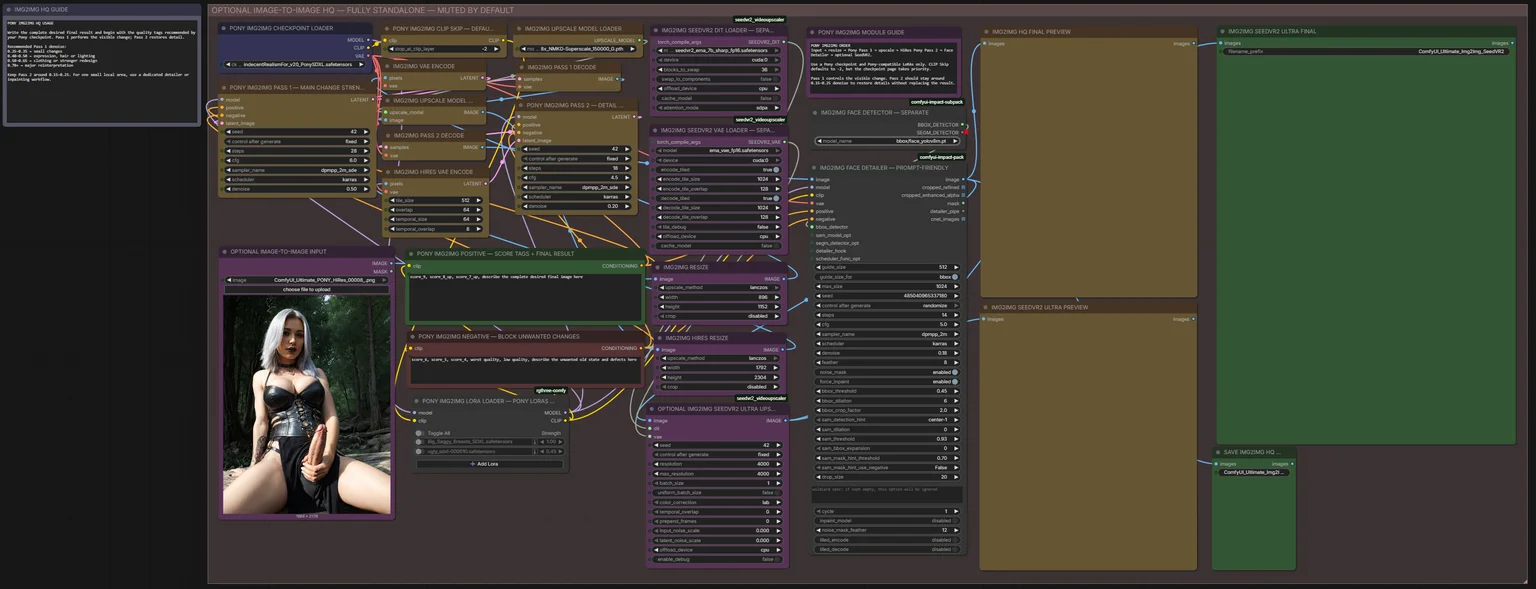Collapse the IMG2IMG FACE DETAILER node dot
This screenshot has height=589, width=1536.
(815, 168)
